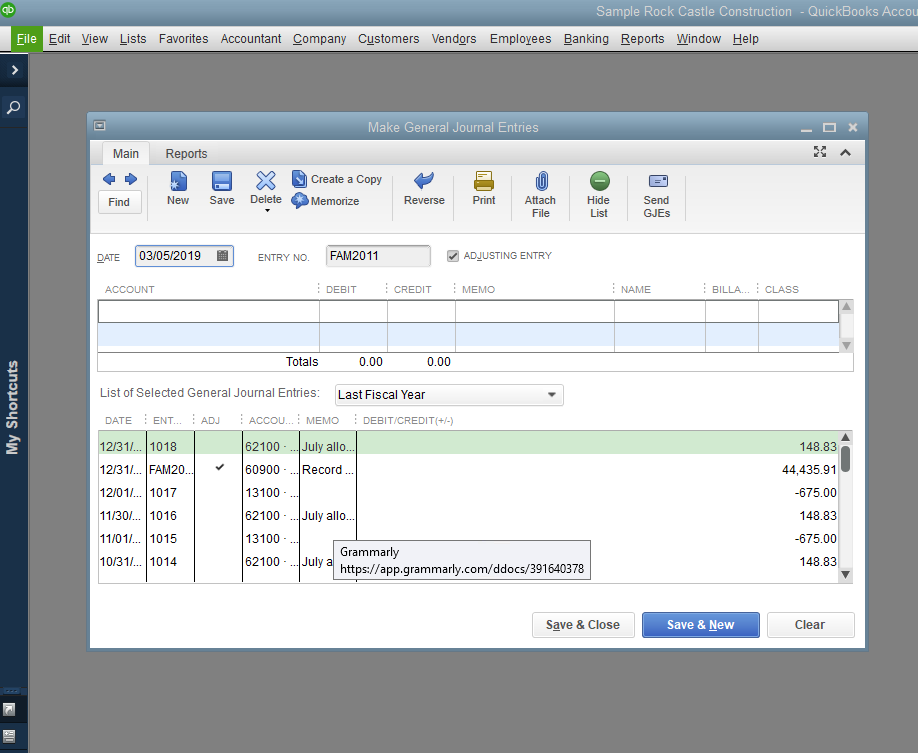Open the Last Fiscal Year dropdown
918x753 pixels.
point(551,395)
